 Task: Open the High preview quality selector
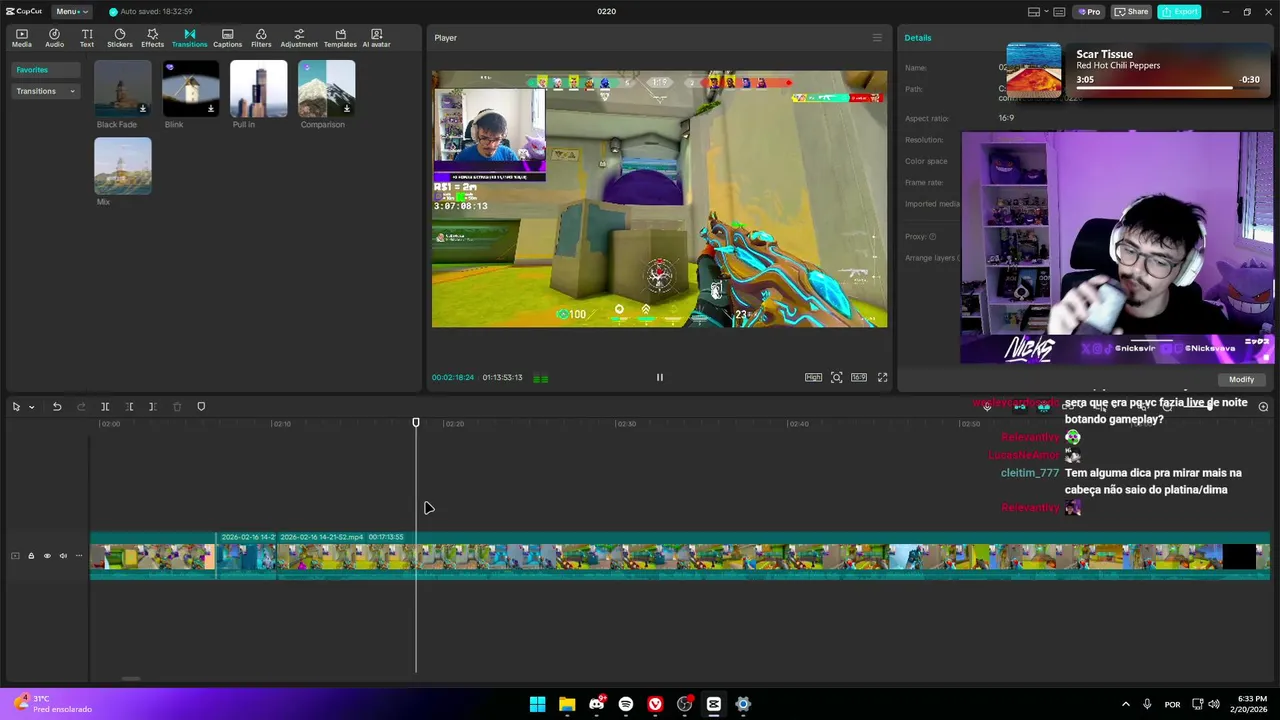[813, 377]
